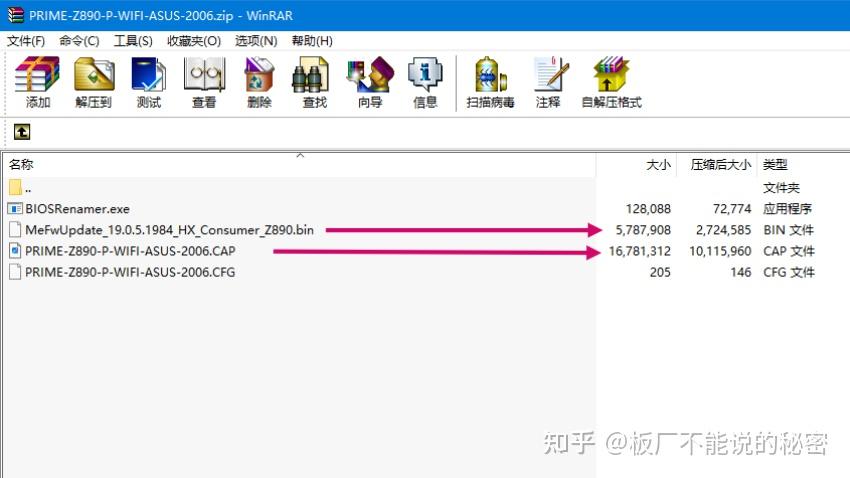
Task: Open the 帮助(H) menu
Action: click(x=312, y=41)
